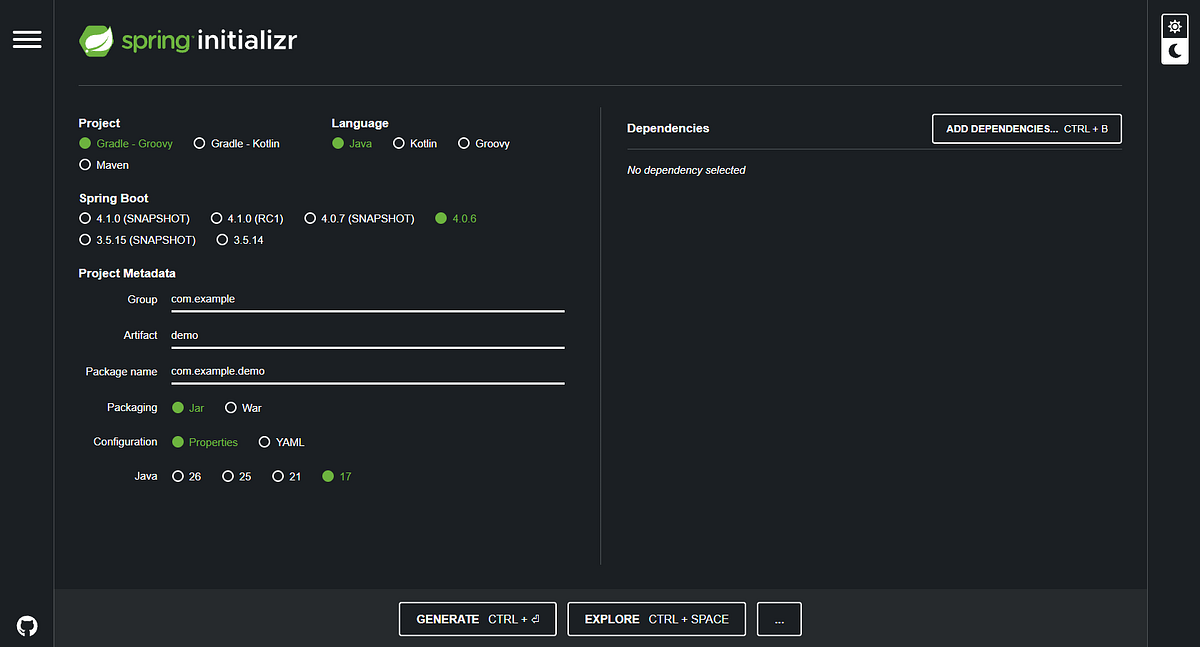Select War packaging
1200x647 pixels.
click(243, 408)
